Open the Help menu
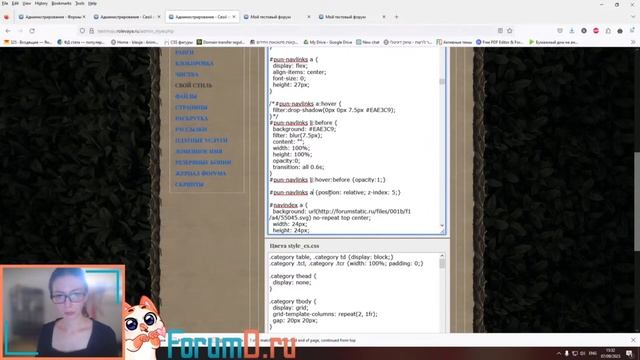640x360 pixels. point(92,3)
